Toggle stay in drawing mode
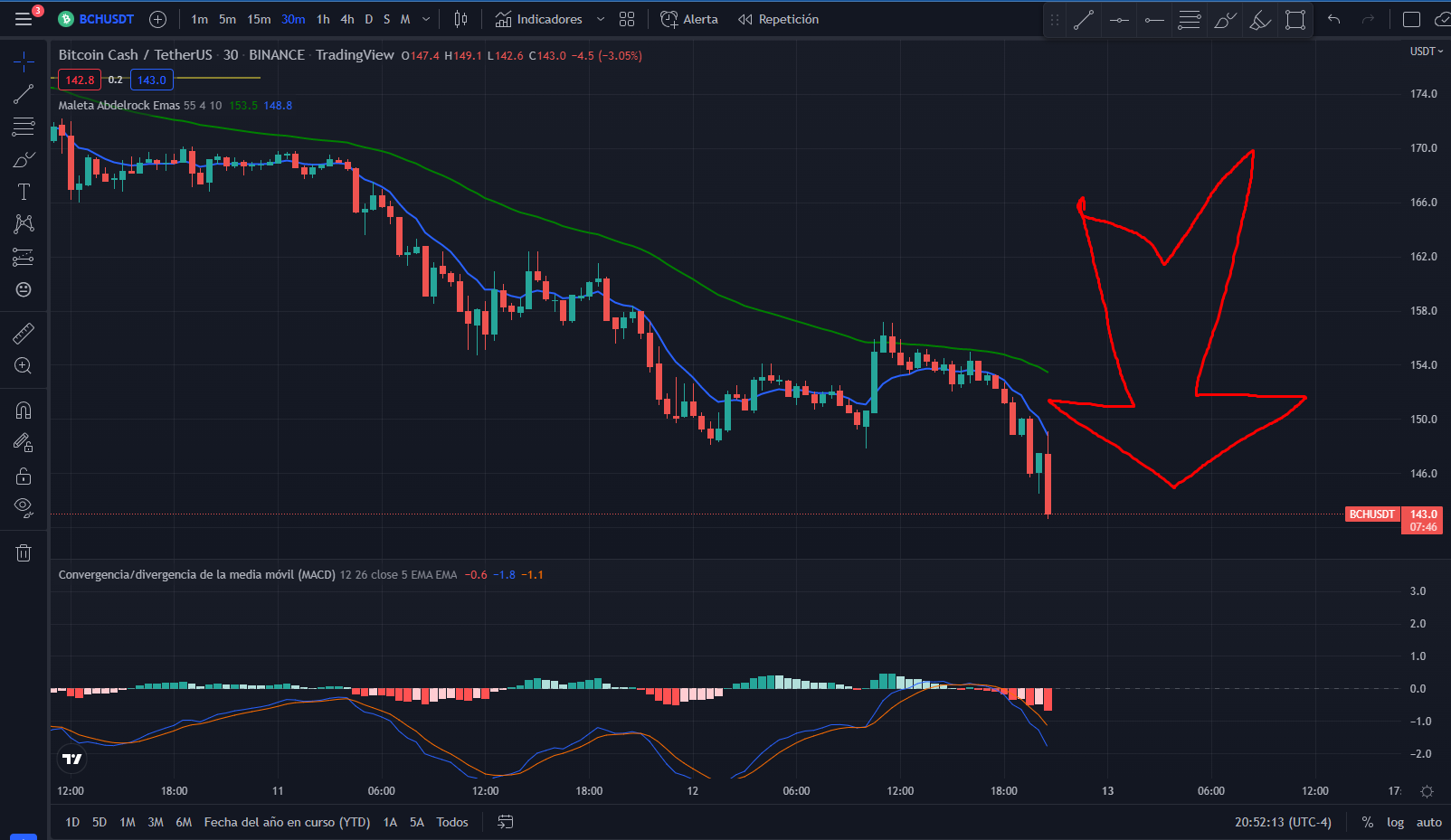This screenshot has width=1451, height=840. 24,442
